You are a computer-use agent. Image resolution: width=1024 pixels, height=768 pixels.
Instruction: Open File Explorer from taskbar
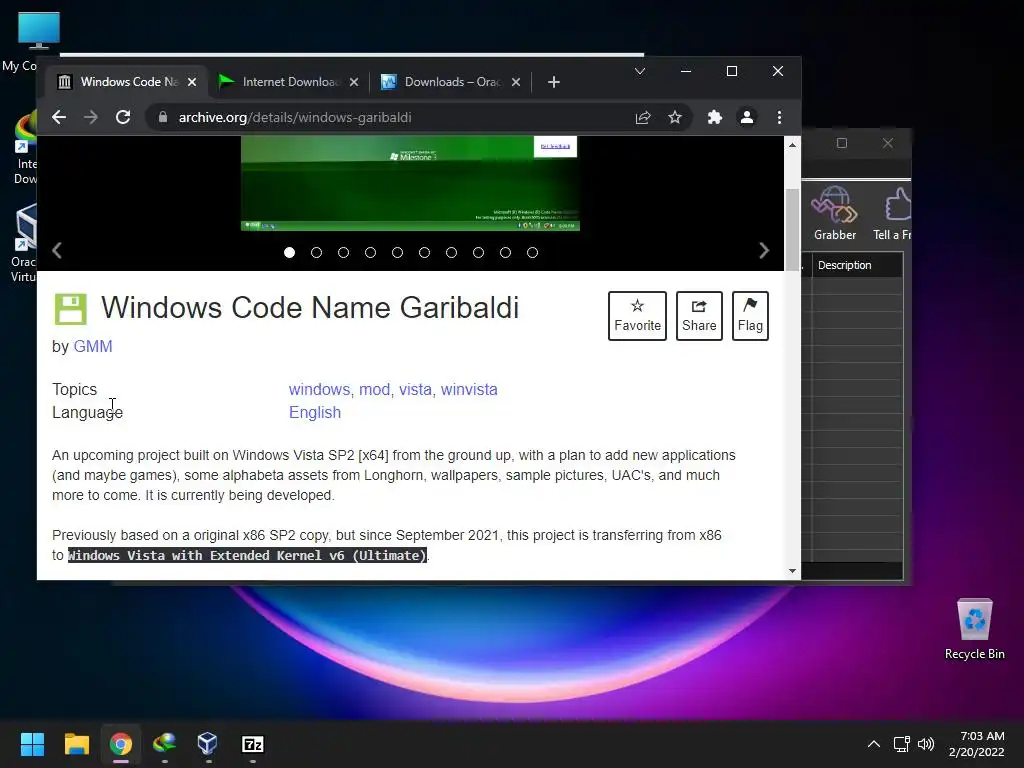click(x=76, y=744)
